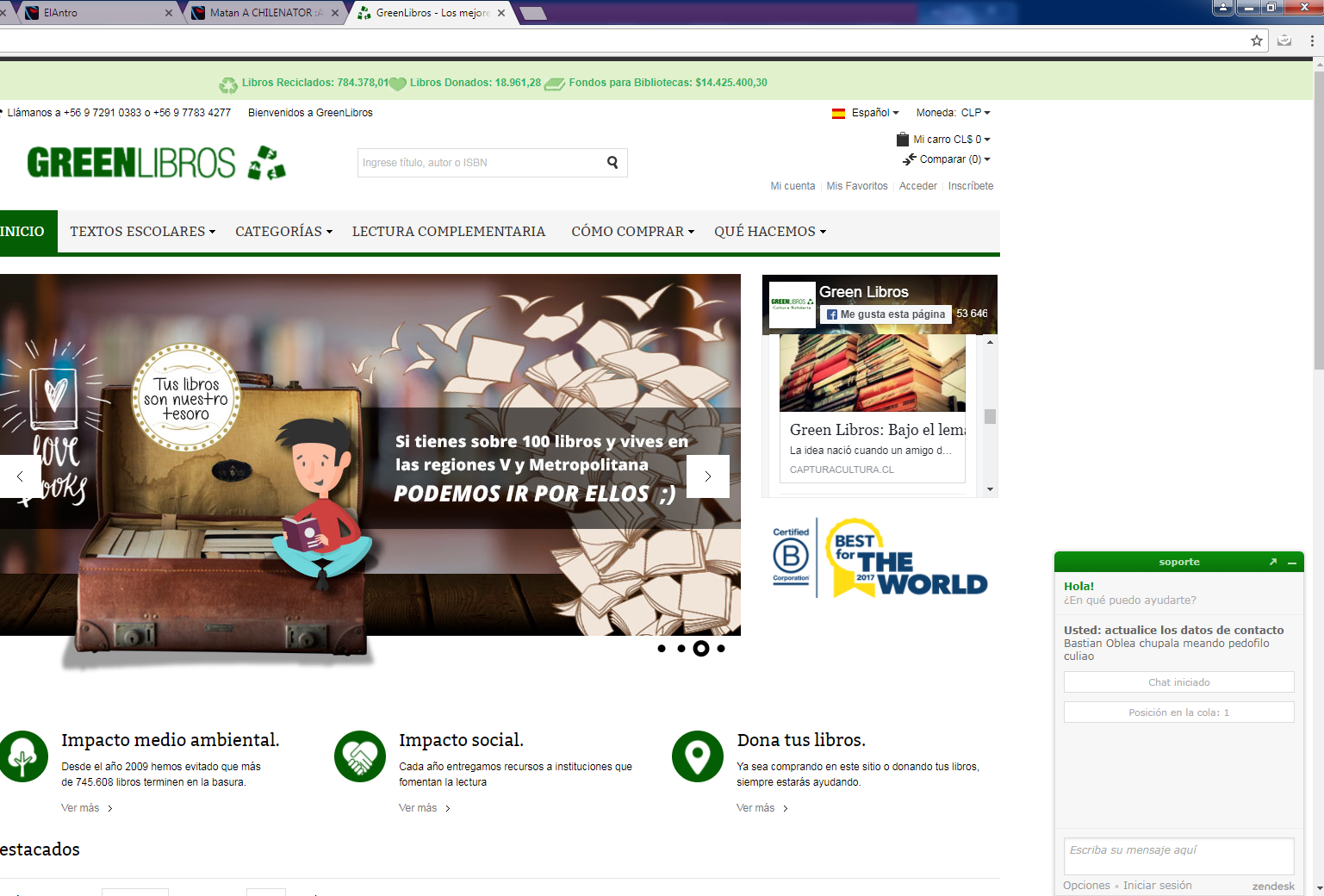Click the Facebook post books image

click(x=873, y=373)
